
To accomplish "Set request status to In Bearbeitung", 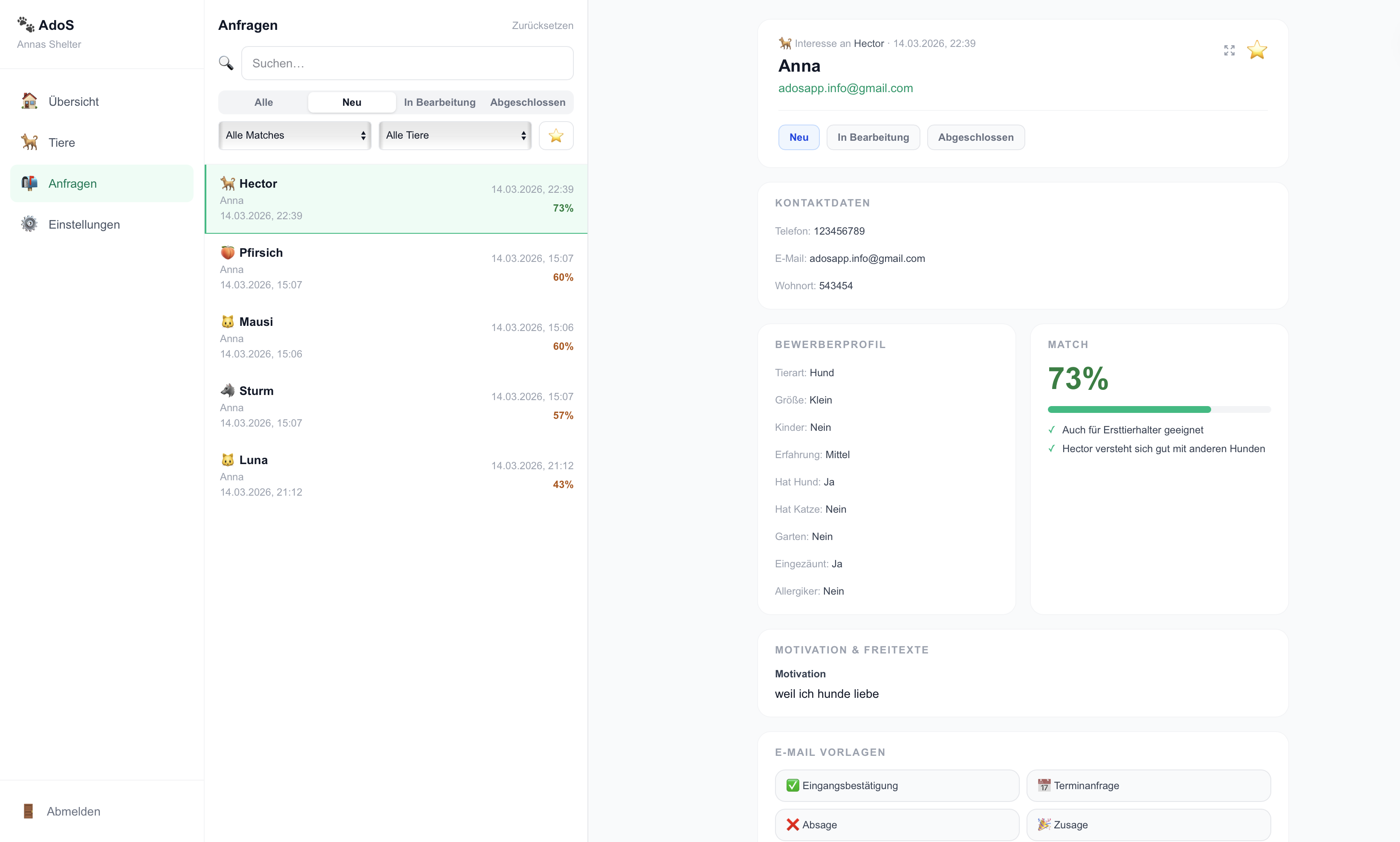I will tap(873, 137).
